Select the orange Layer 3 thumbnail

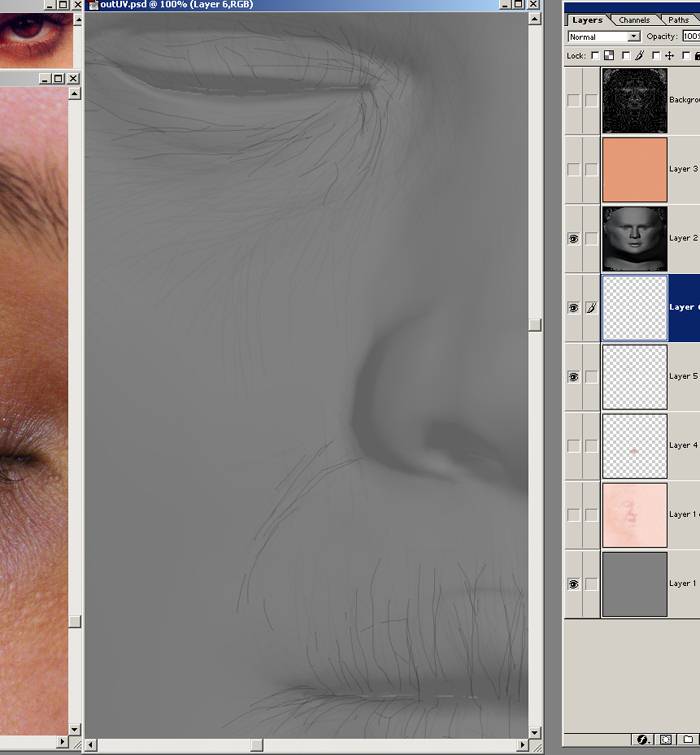634,169
